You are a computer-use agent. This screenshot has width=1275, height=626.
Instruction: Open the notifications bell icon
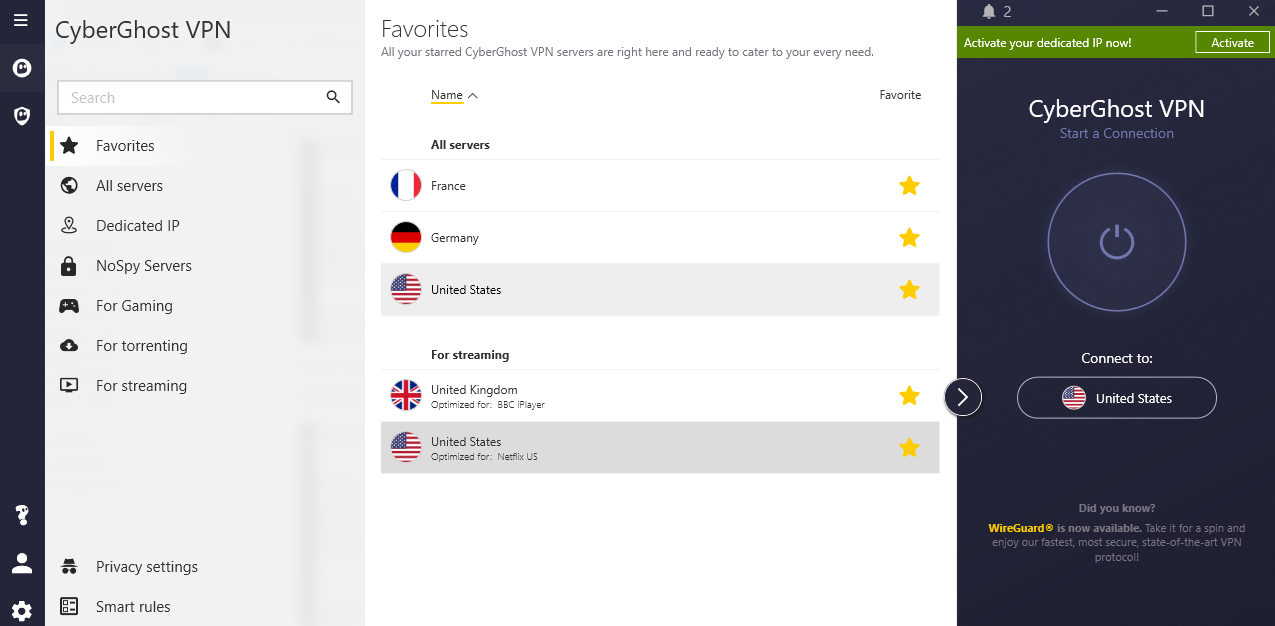(989, 12)
